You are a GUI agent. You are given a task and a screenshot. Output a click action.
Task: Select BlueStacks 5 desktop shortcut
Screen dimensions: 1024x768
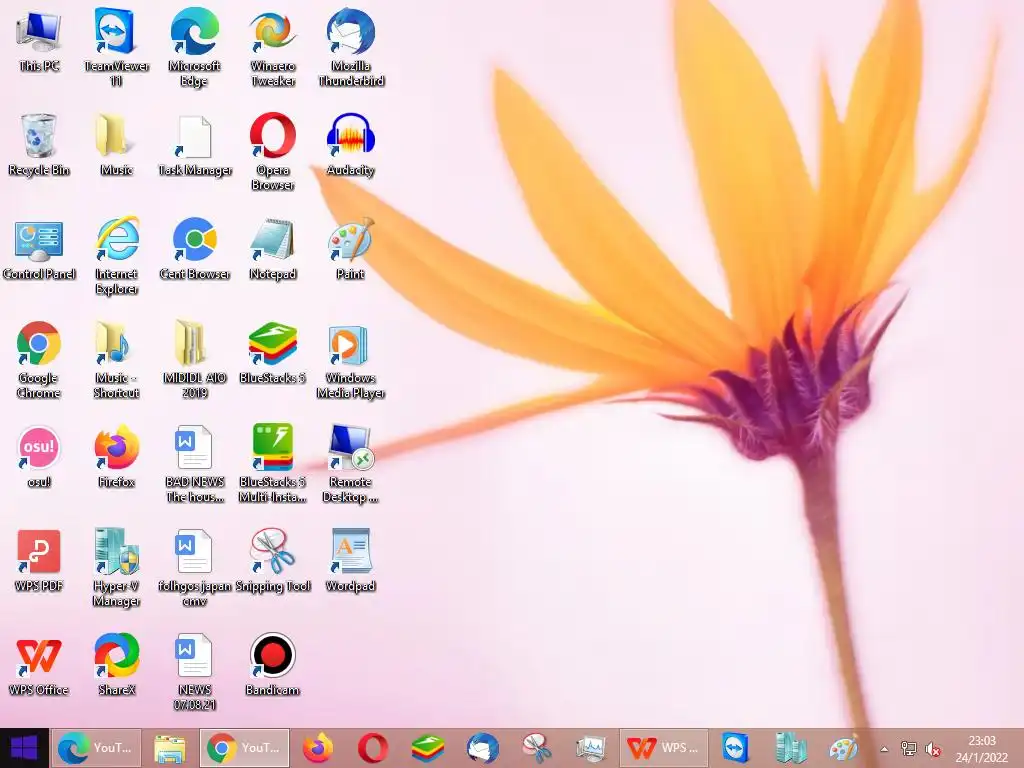pyautogui.click(x=272, y=353)
